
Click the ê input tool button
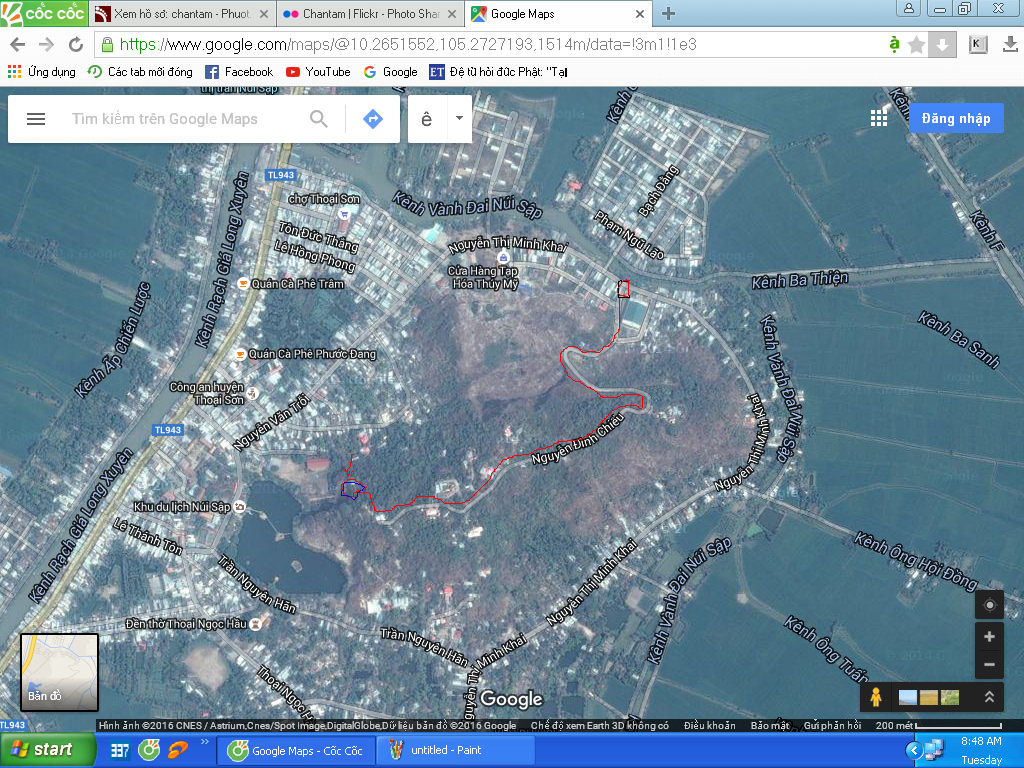tap(426, 119)
